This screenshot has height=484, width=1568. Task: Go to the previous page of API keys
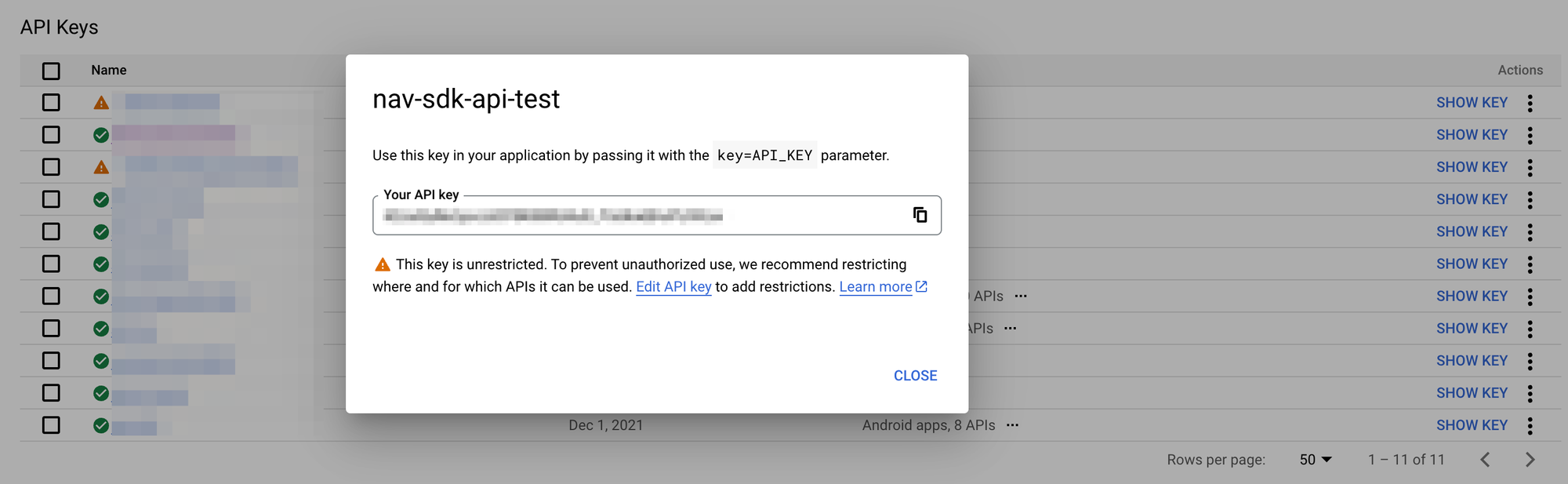coord(1486,460)
